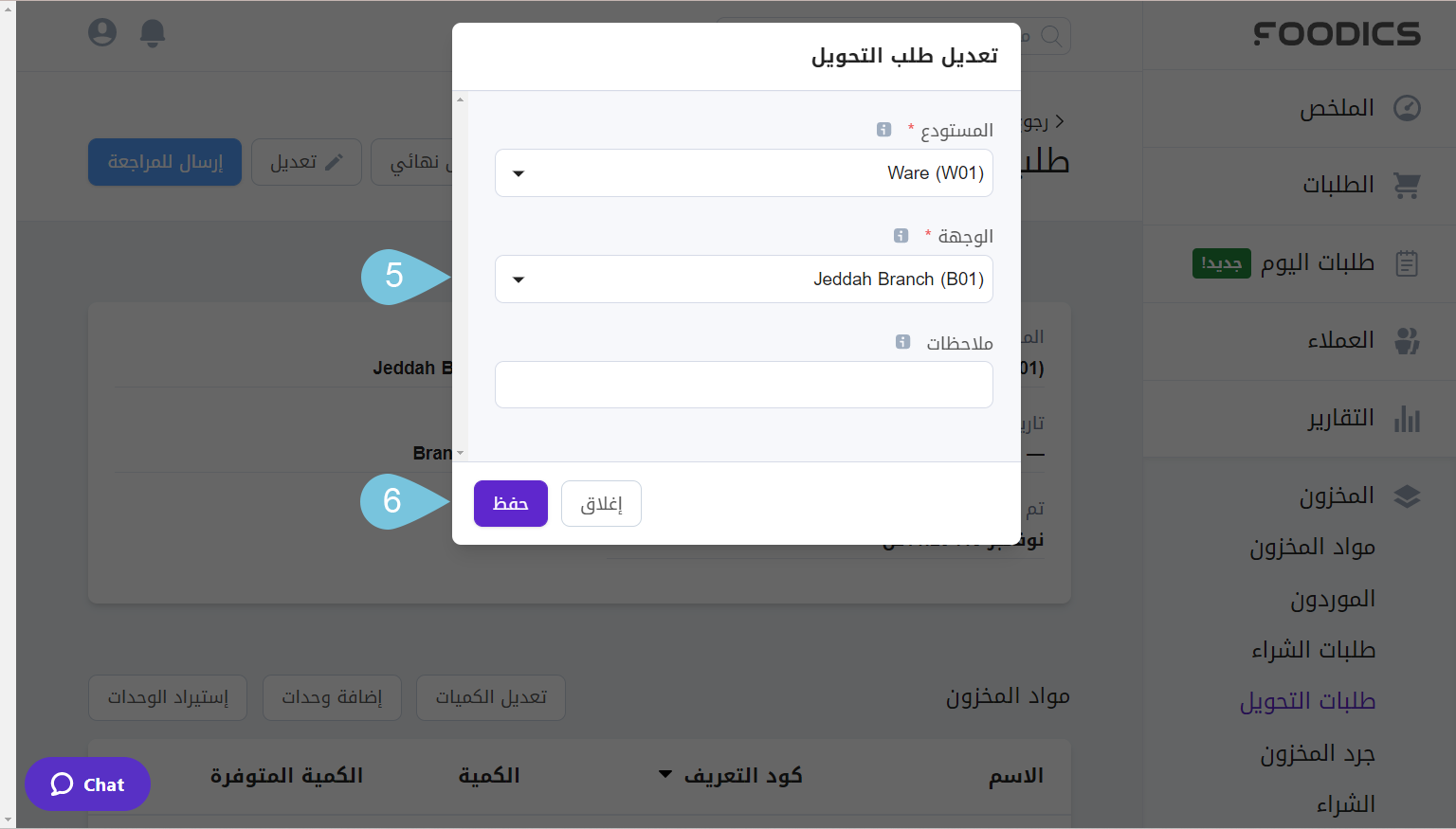Click the تعديل الكميات button

(491, 697)
